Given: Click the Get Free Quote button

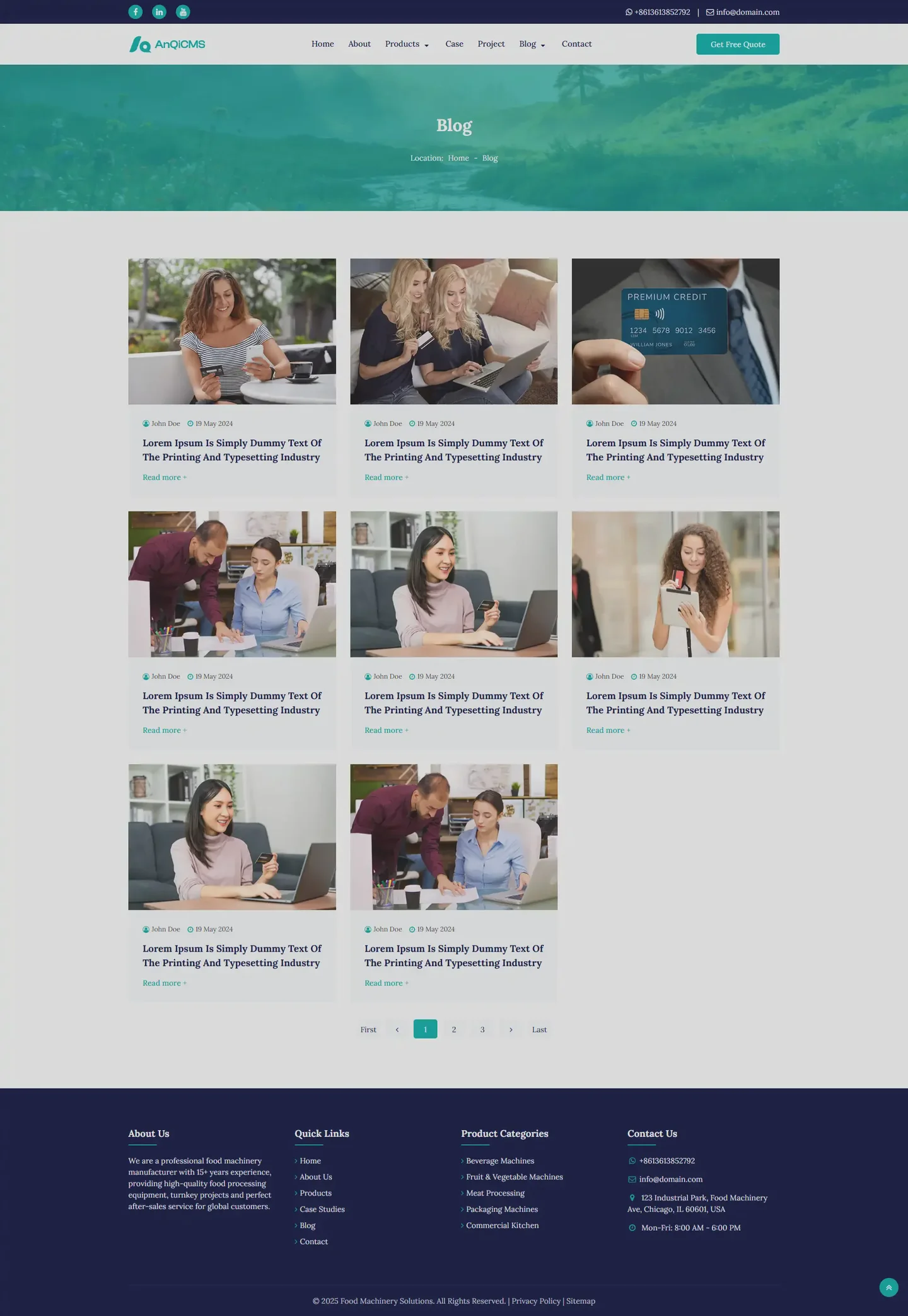Looking at the screenshot, I should (x=737, y=44).
